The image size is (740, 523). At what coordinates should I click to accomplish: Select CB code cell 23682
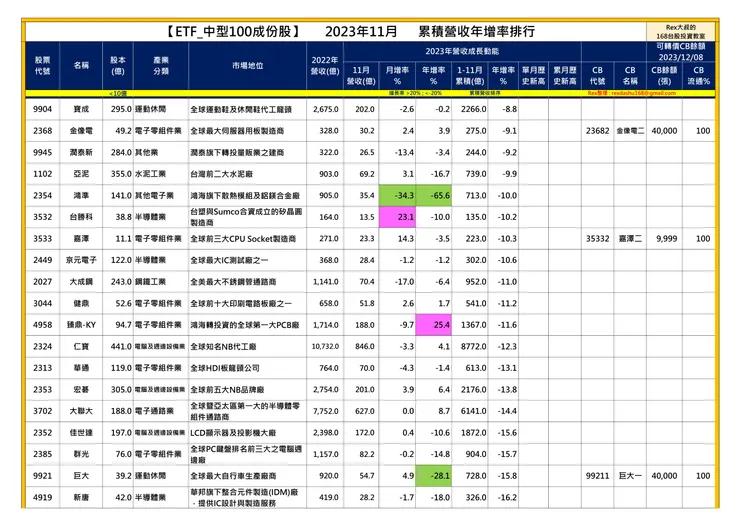tap(597, 131)
